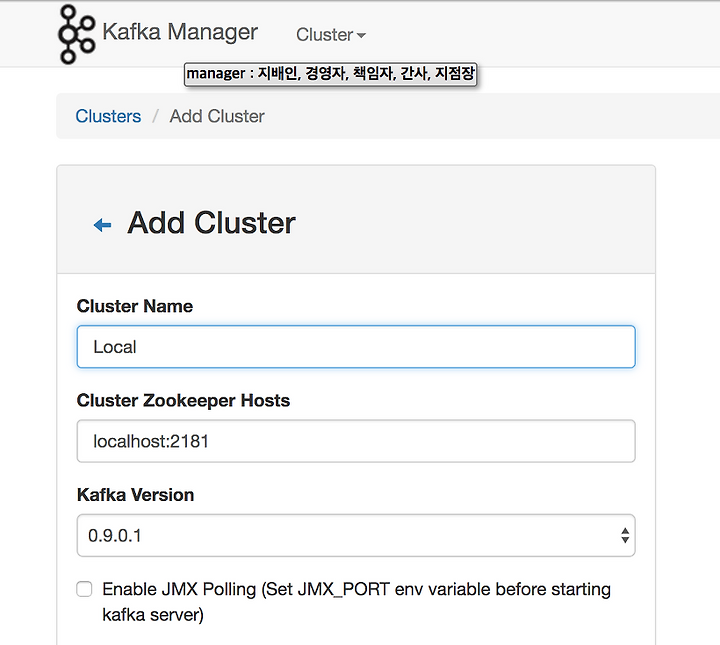Click the localhost:2181 text in field
Screen dimensions: 720x645
[x=151, y=441]
